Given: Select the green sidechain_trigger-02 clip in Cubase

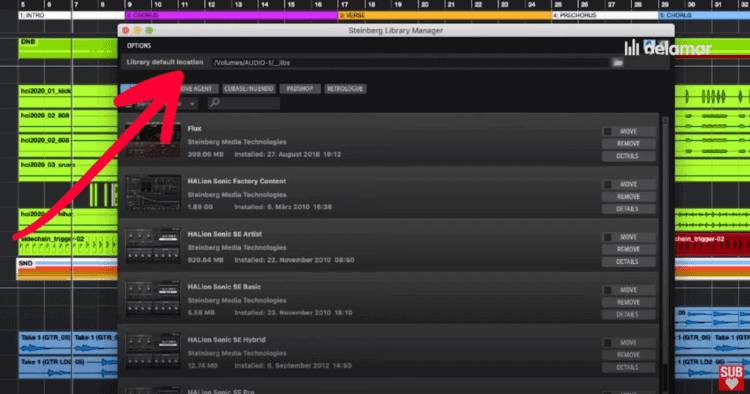Looking at the screenshot, I should (67, 244).
